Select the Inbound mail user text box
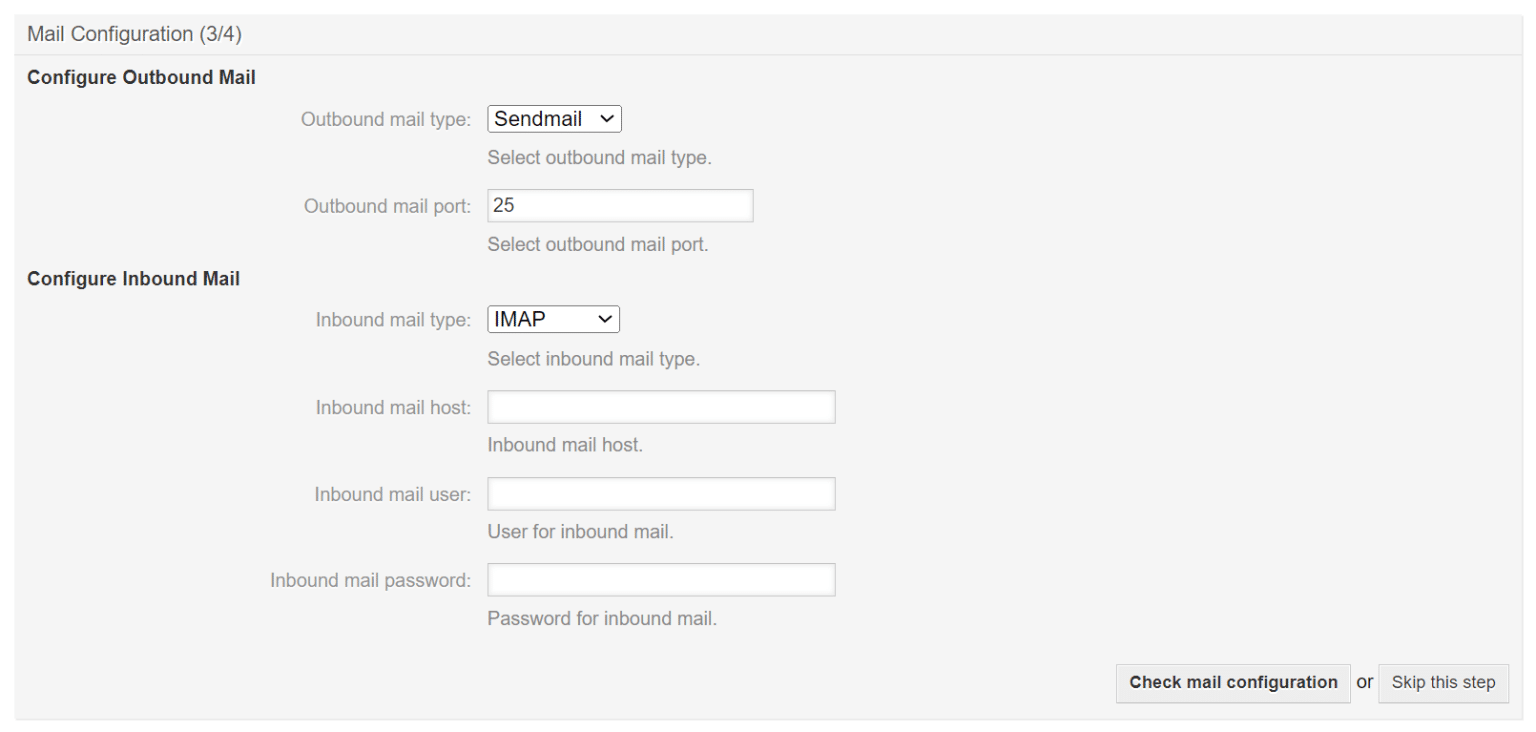 click(660, 493)
